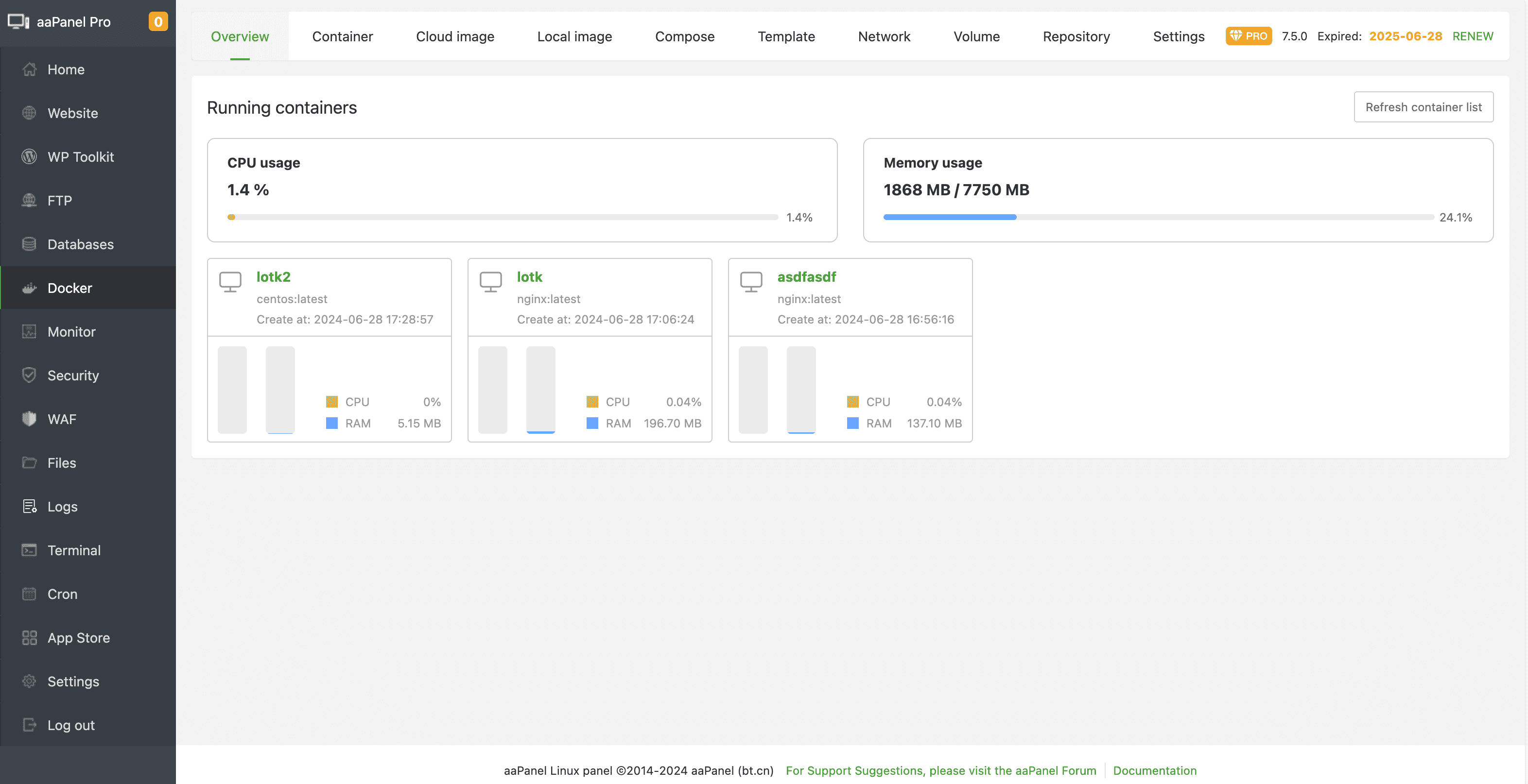
Task: Click the Documentation footer link
Action: 1154,770
